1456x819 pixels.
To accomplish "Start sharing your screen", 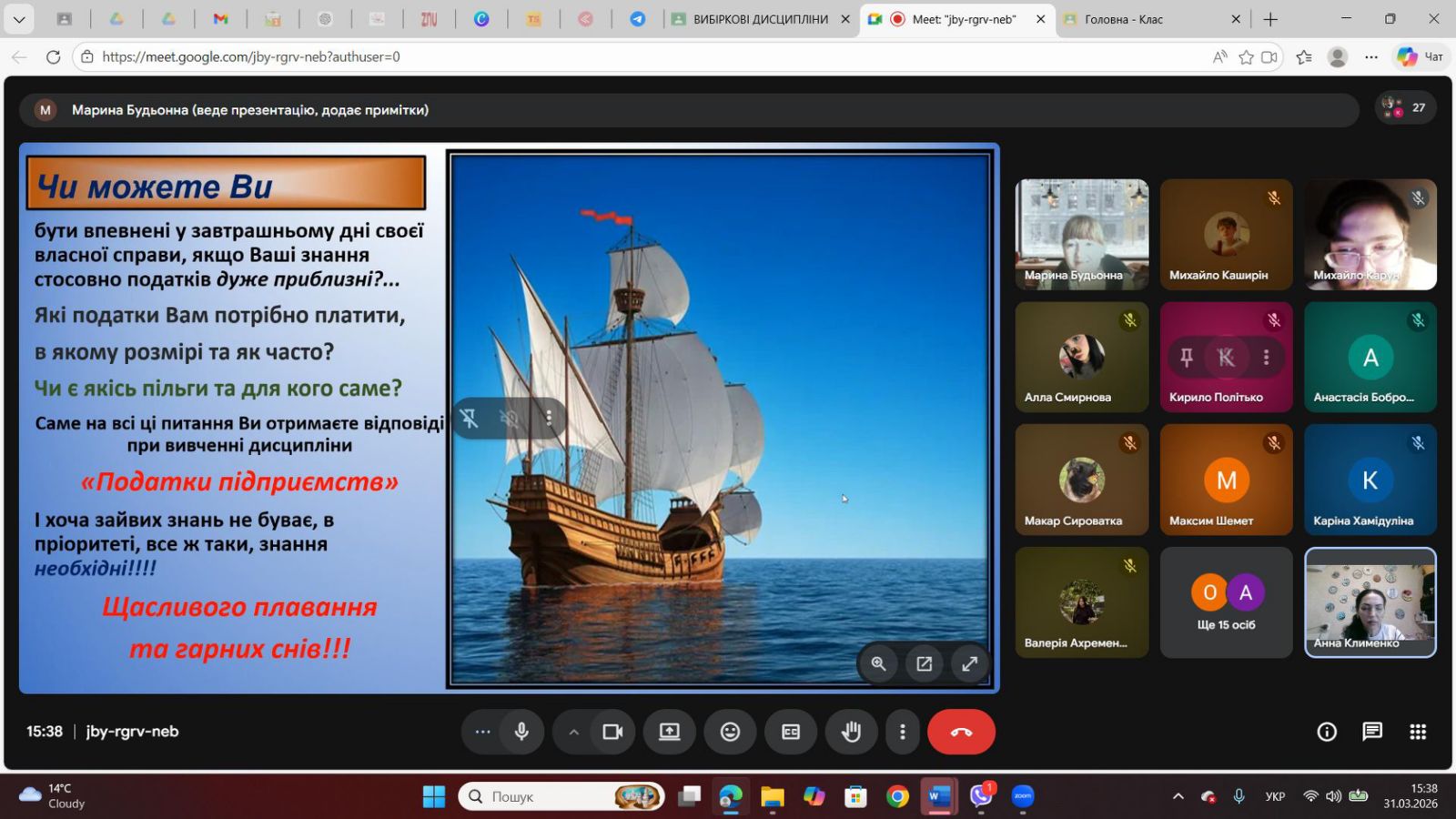I will (669, 732).
